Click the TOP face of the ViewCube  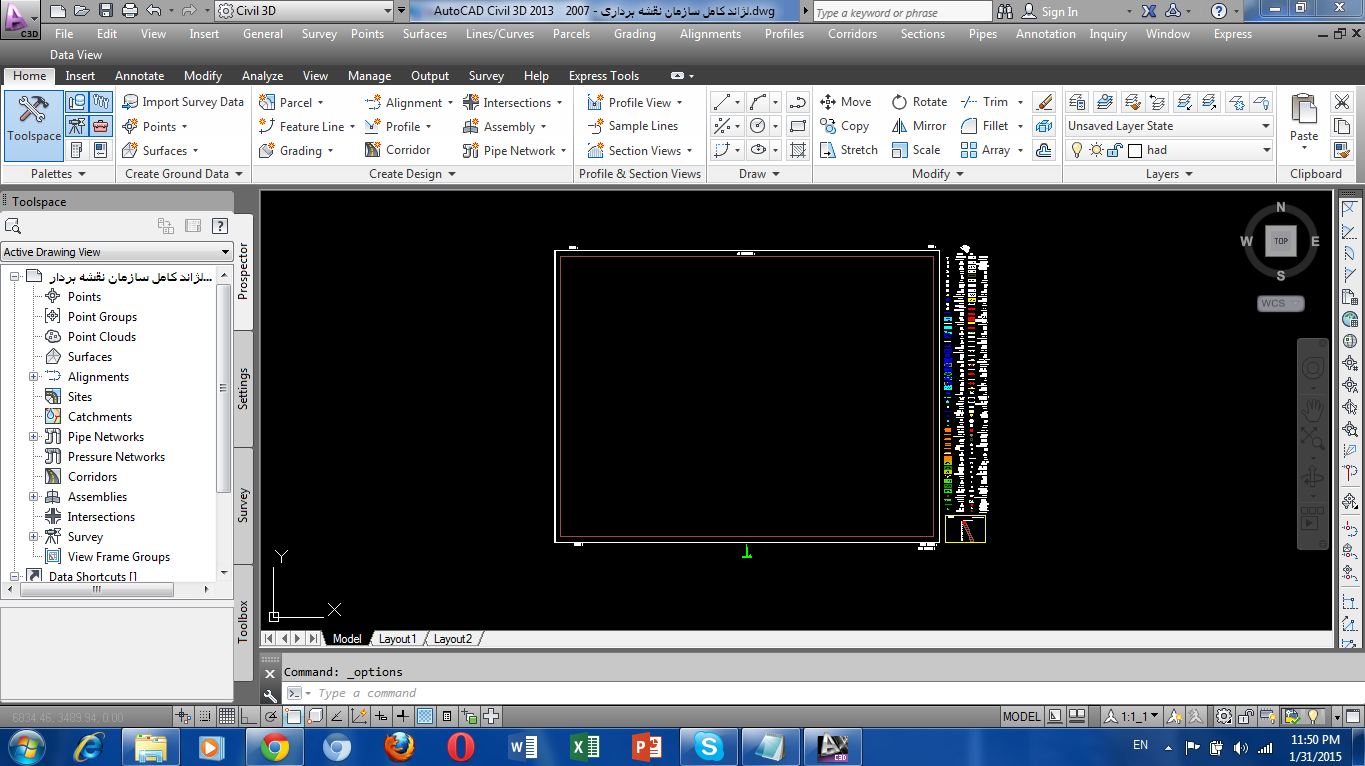click(1280, 241)
